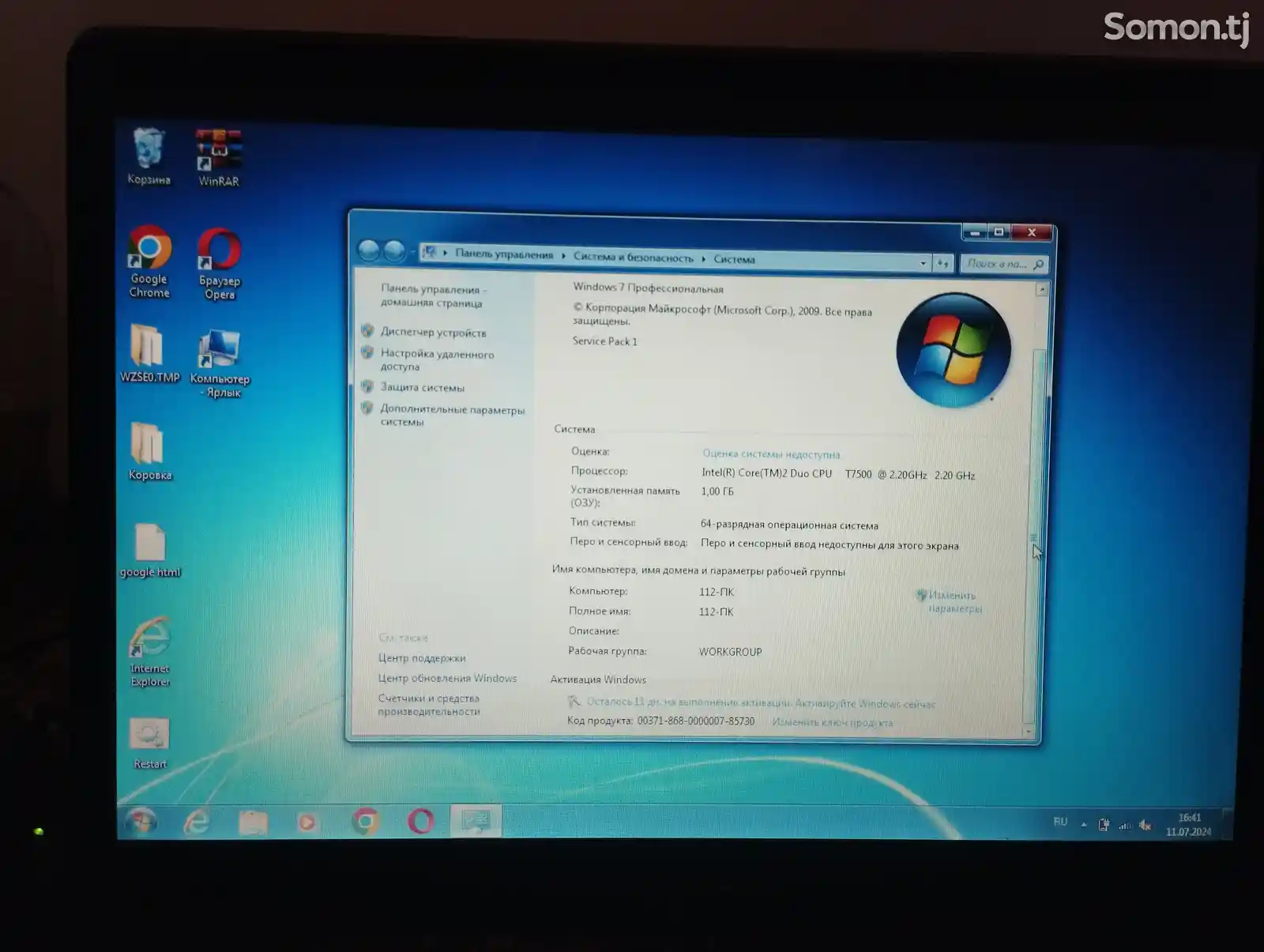Click the scrollbar up arrow
This screenshot has height=952, width=1264.
(1042, 290)
